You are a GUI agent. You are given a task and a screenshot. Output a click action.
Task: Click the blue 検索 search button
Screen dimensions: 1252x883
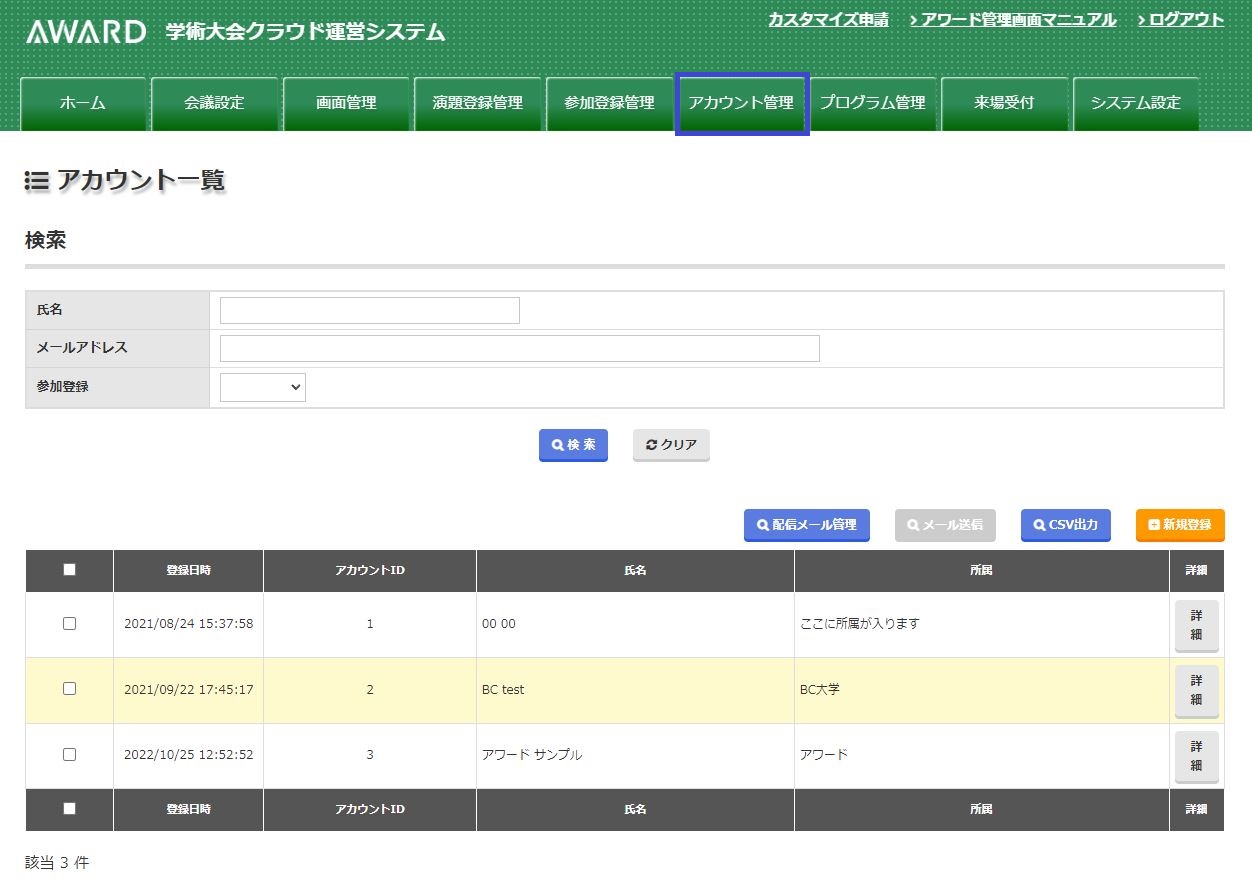point(573,445)
